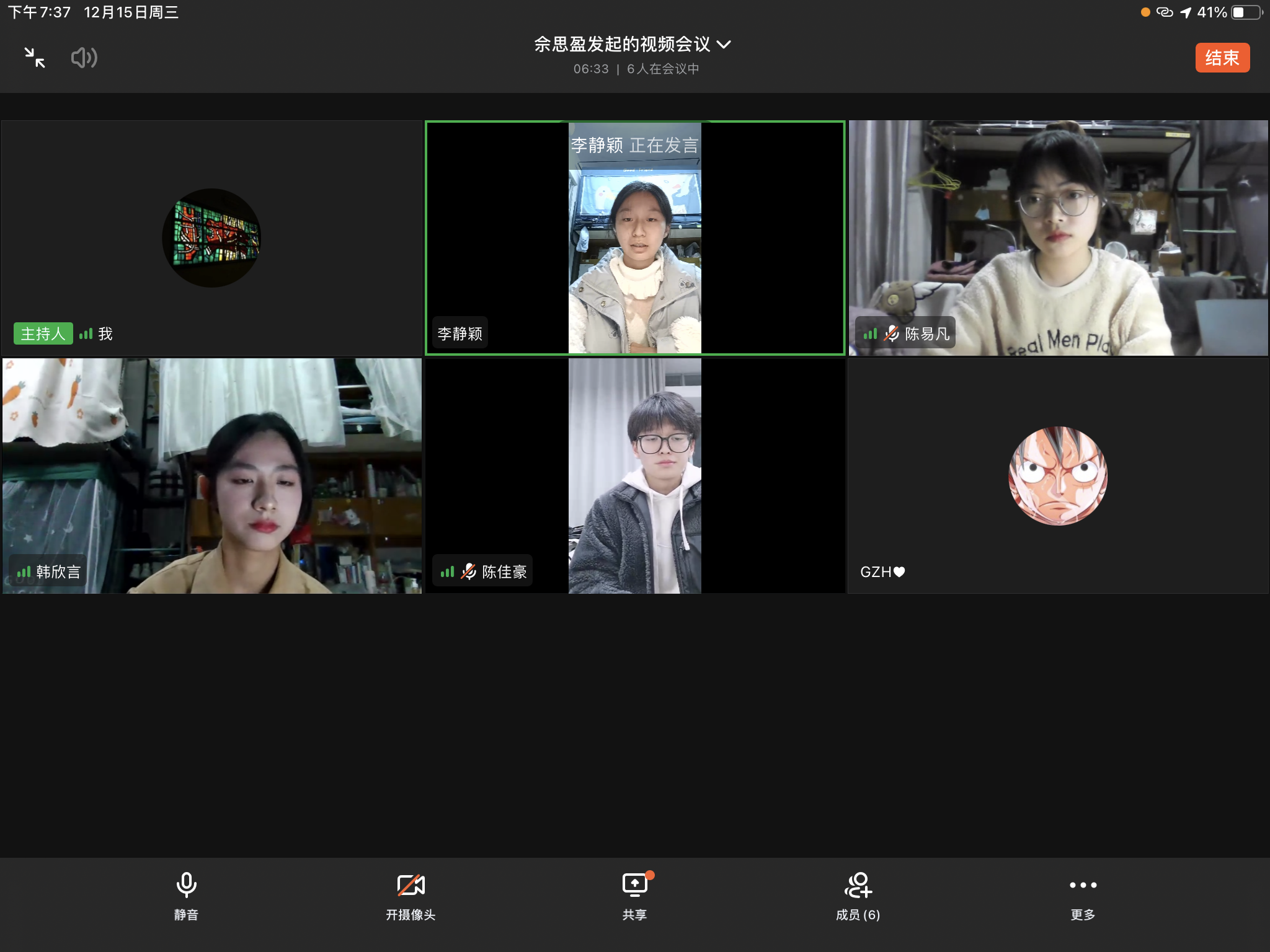The image size is (1270, 952).
Task: Select 陈易凡's video tile
Action: click(1058, 238)
